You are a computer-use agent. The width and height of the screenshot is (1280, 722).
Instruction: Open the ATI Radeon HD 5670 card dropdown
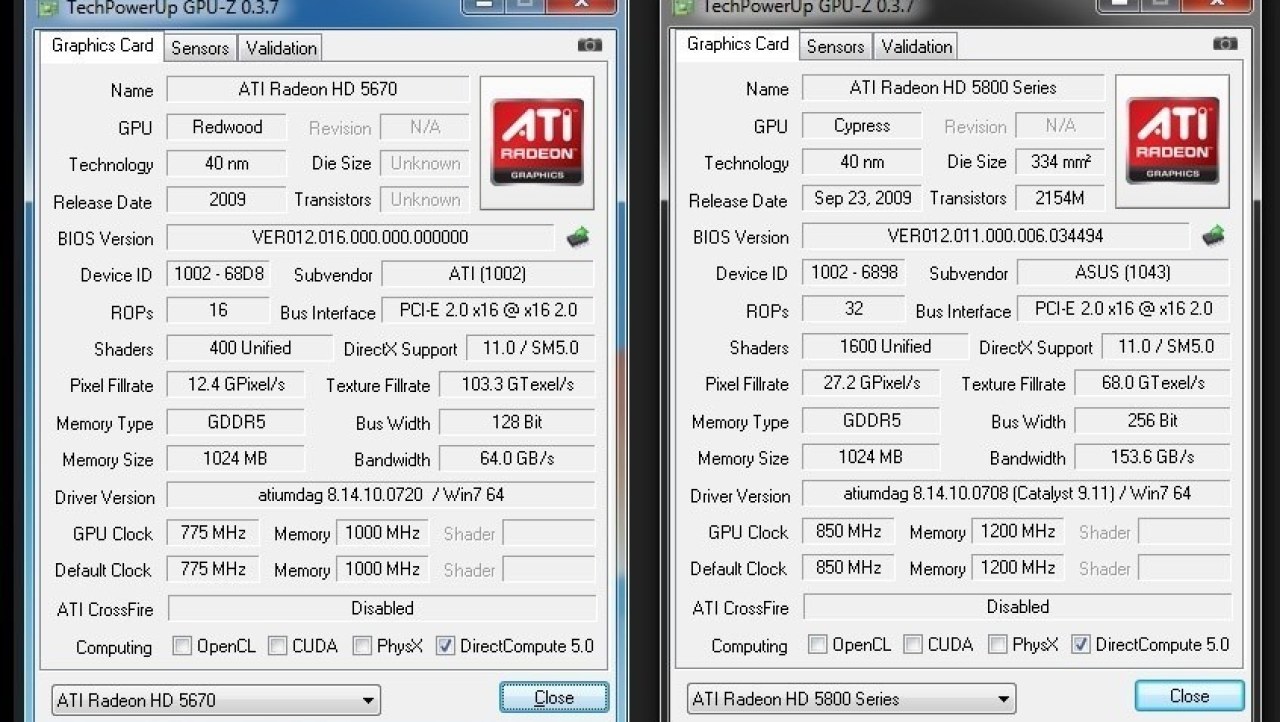point(216,700)
